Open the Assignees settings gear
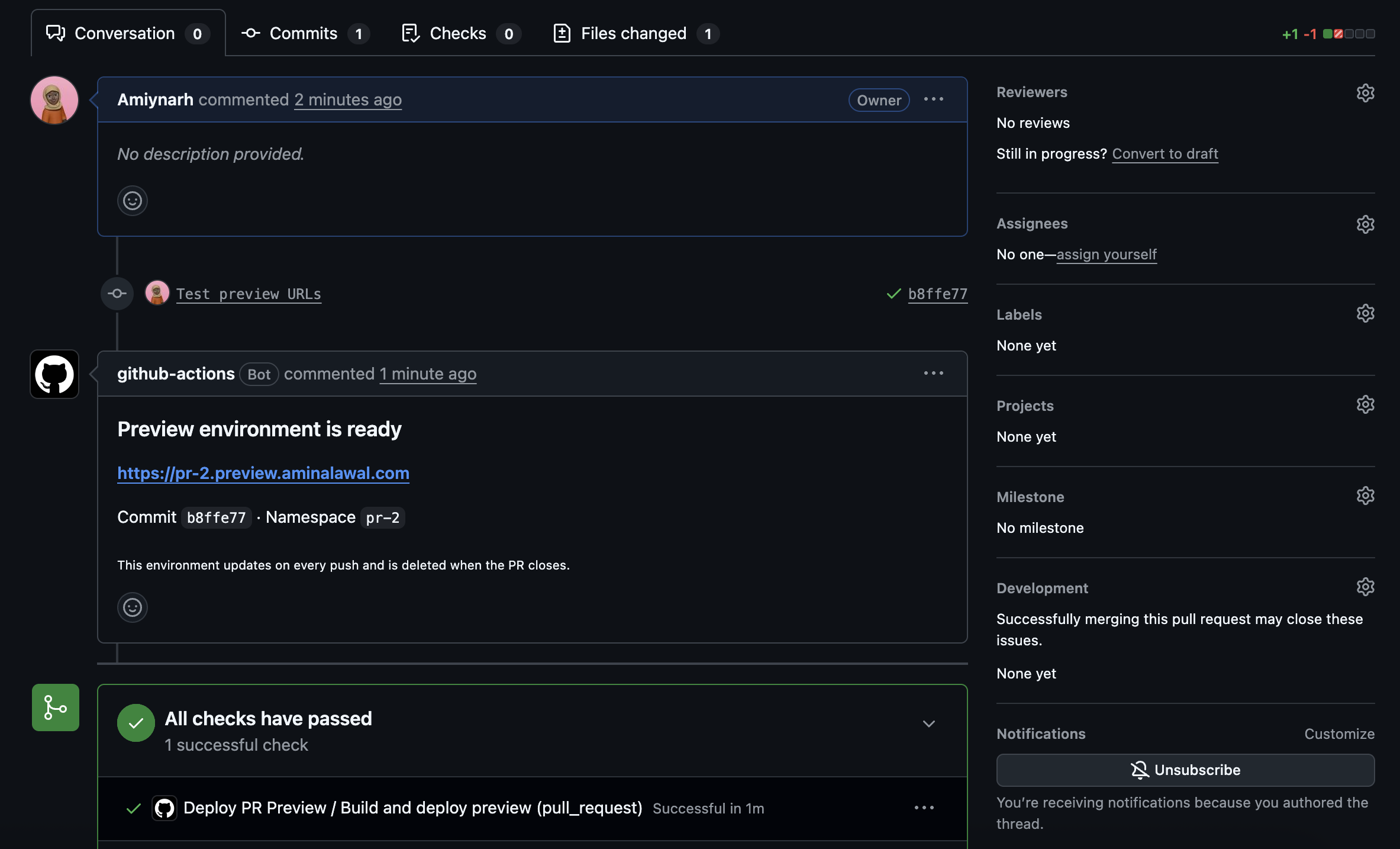Screen dimensions: 1400x849 tap(1365, 224)
